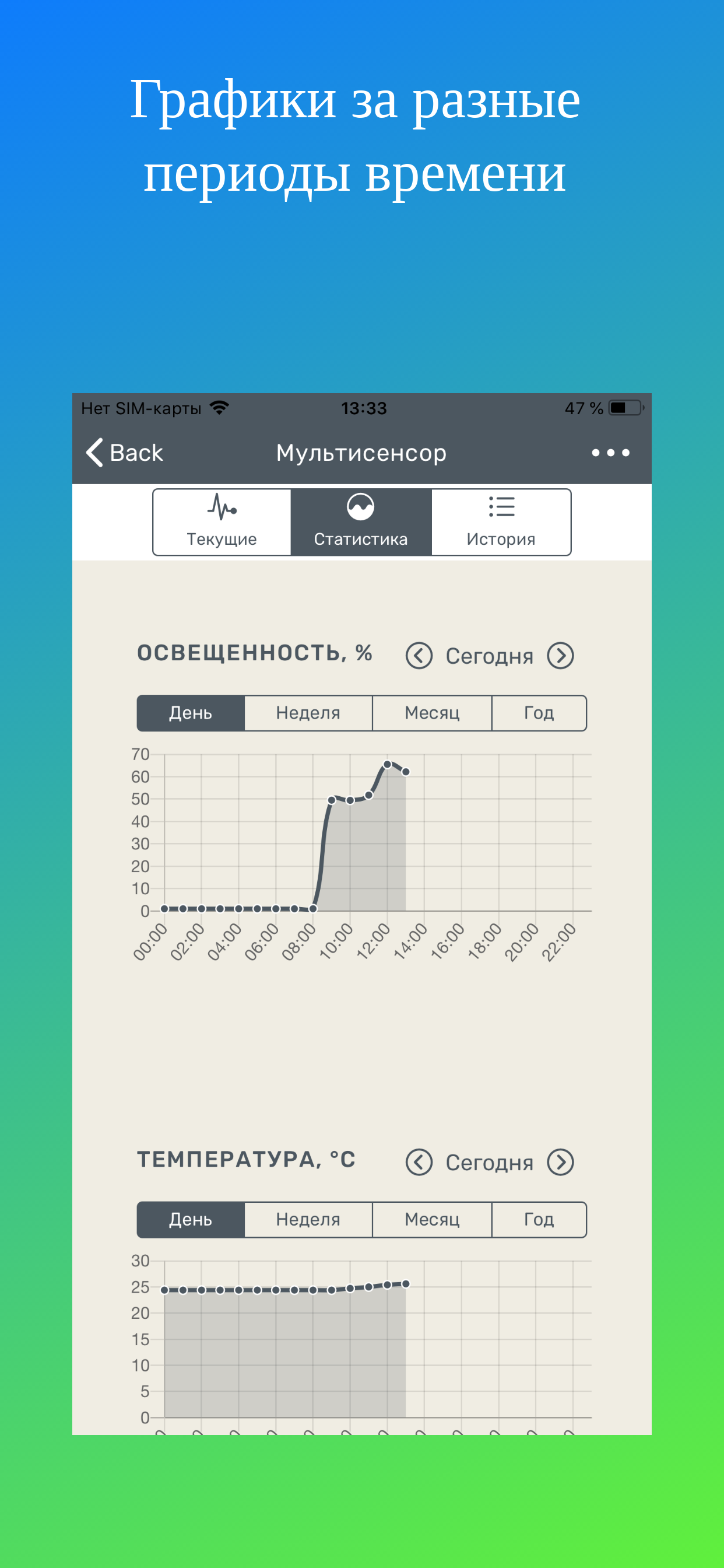Image resolution: width=724 pixels, height=1568 pixels.
Task: Select Месяц period for Освещенность
Action: coord(432,713)
